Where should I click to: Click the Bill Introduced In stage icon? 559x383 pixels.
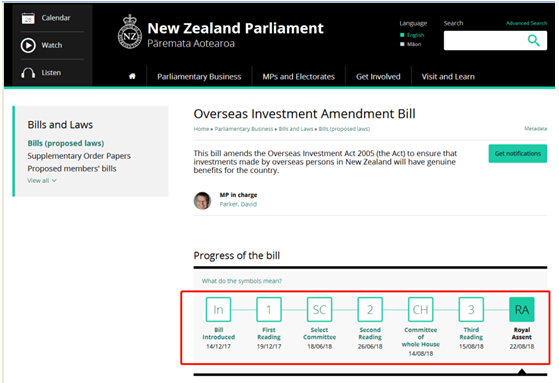pyautogui.click(x=218, y=310)
